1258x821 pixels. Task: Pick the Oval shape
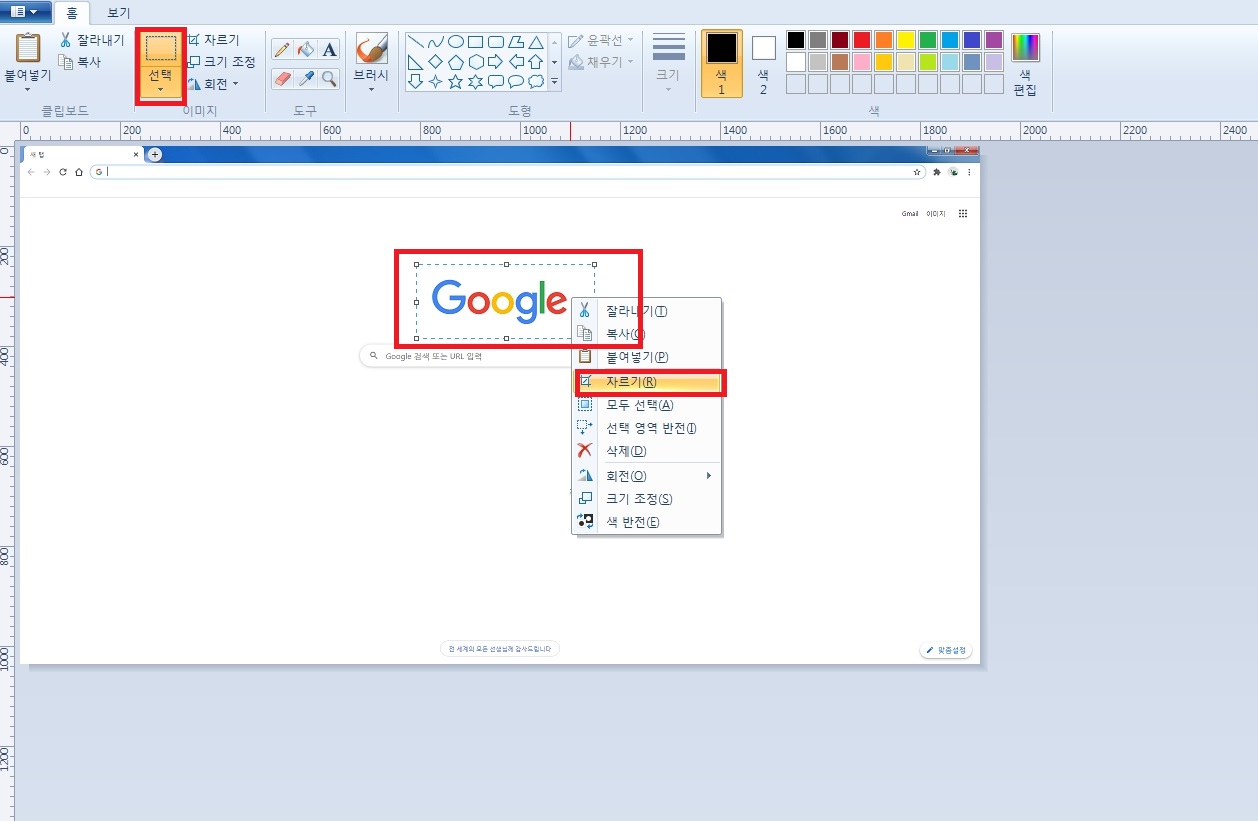click(455, 42)
